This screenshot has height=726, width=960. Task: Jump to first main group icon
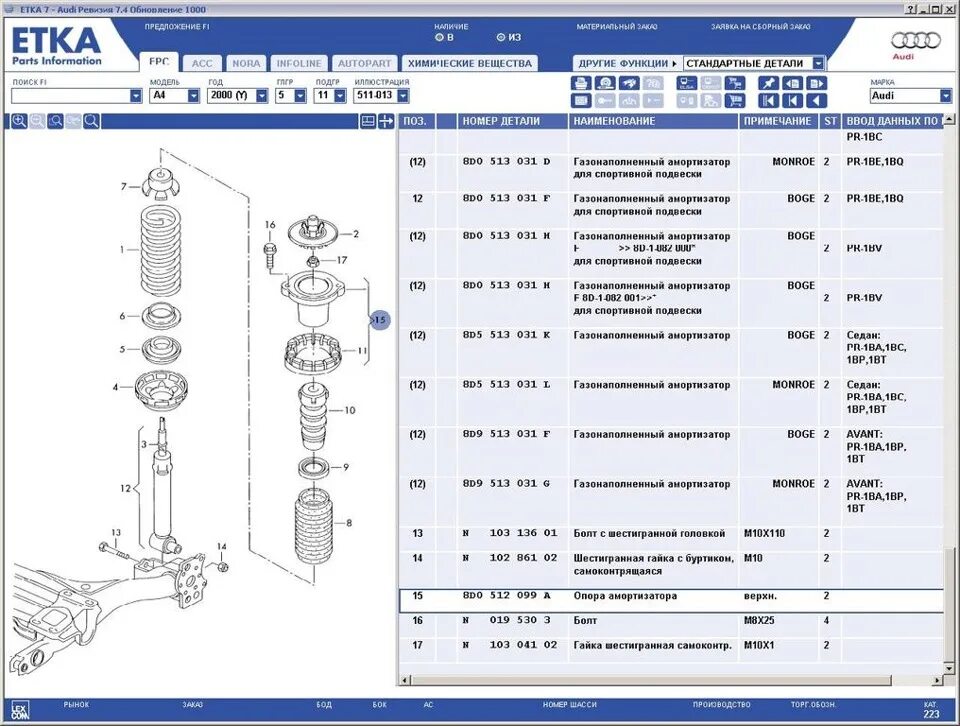(x=768, y=100)
